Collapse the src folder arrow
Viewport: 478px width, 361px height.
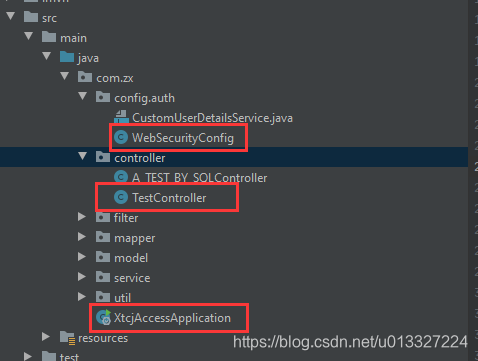click(x=11, y=16)
